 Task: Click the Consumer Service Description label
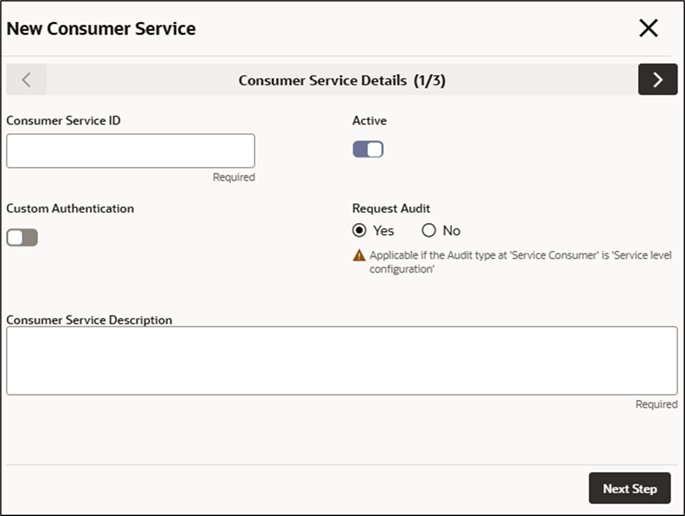pyautogui.click(x=90, y=320)
